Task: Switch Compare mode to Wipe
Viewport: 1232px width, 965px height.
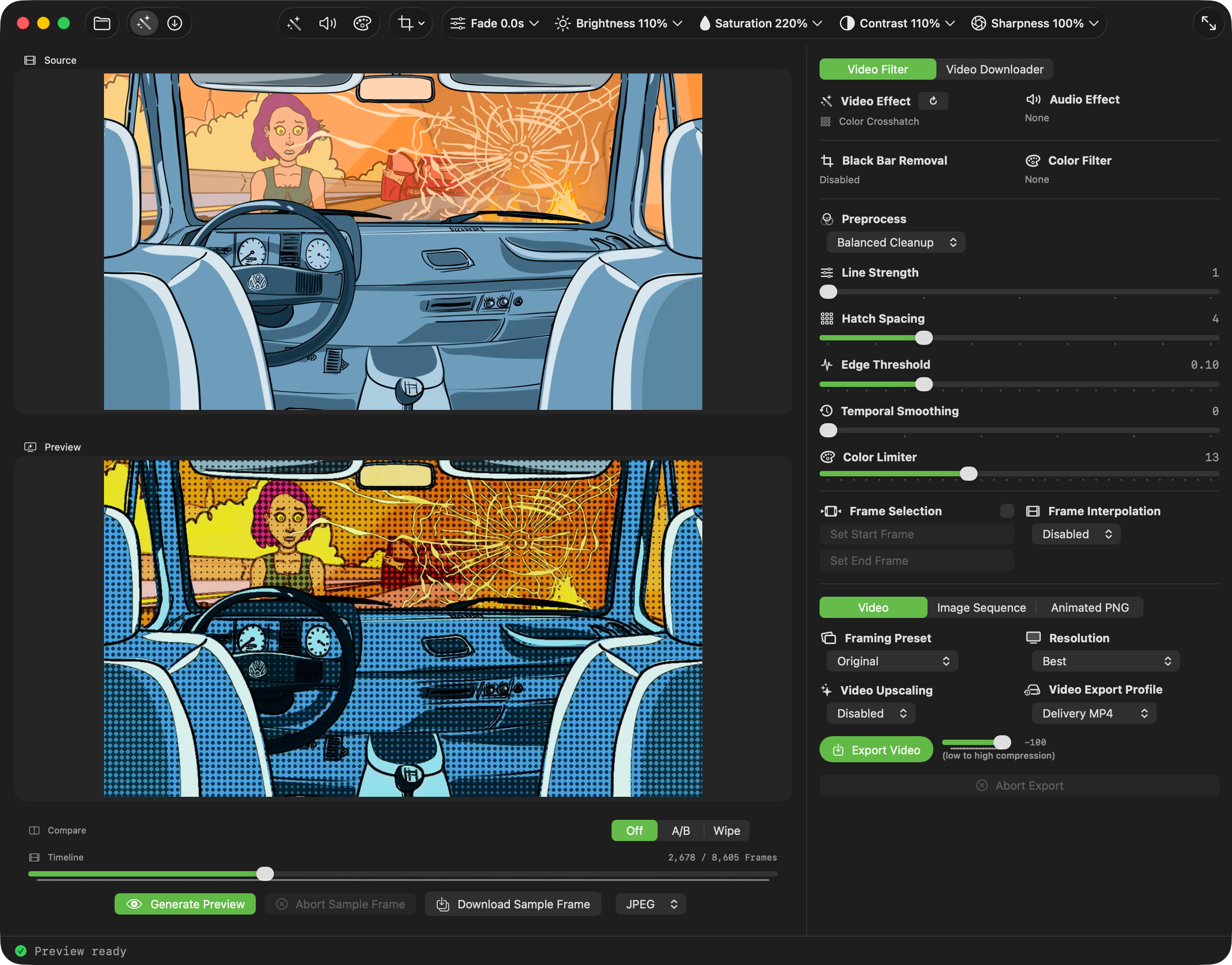Action: 727,830
